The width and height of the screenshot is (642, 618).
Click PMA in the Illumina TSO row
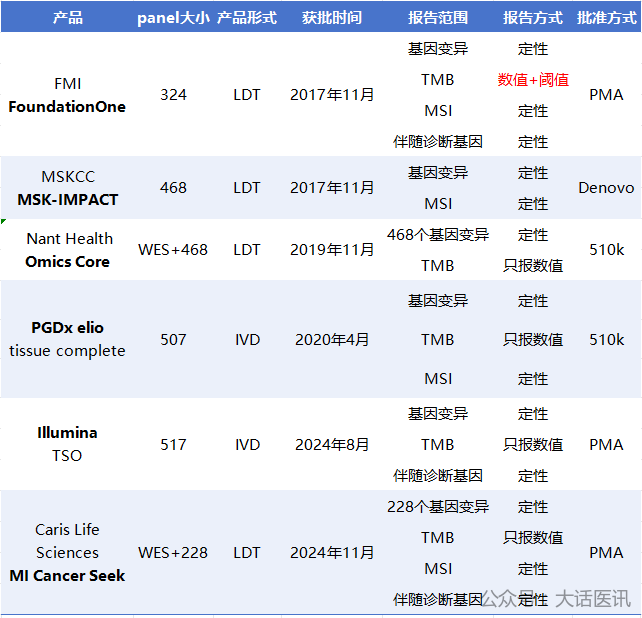606,444
